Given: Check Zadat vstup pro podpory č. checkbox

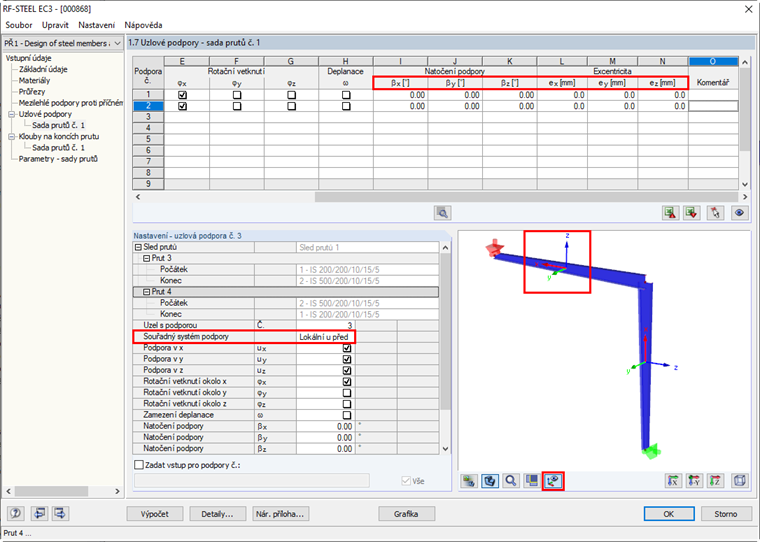Looking at the screenshot, I should pos(139,465).
